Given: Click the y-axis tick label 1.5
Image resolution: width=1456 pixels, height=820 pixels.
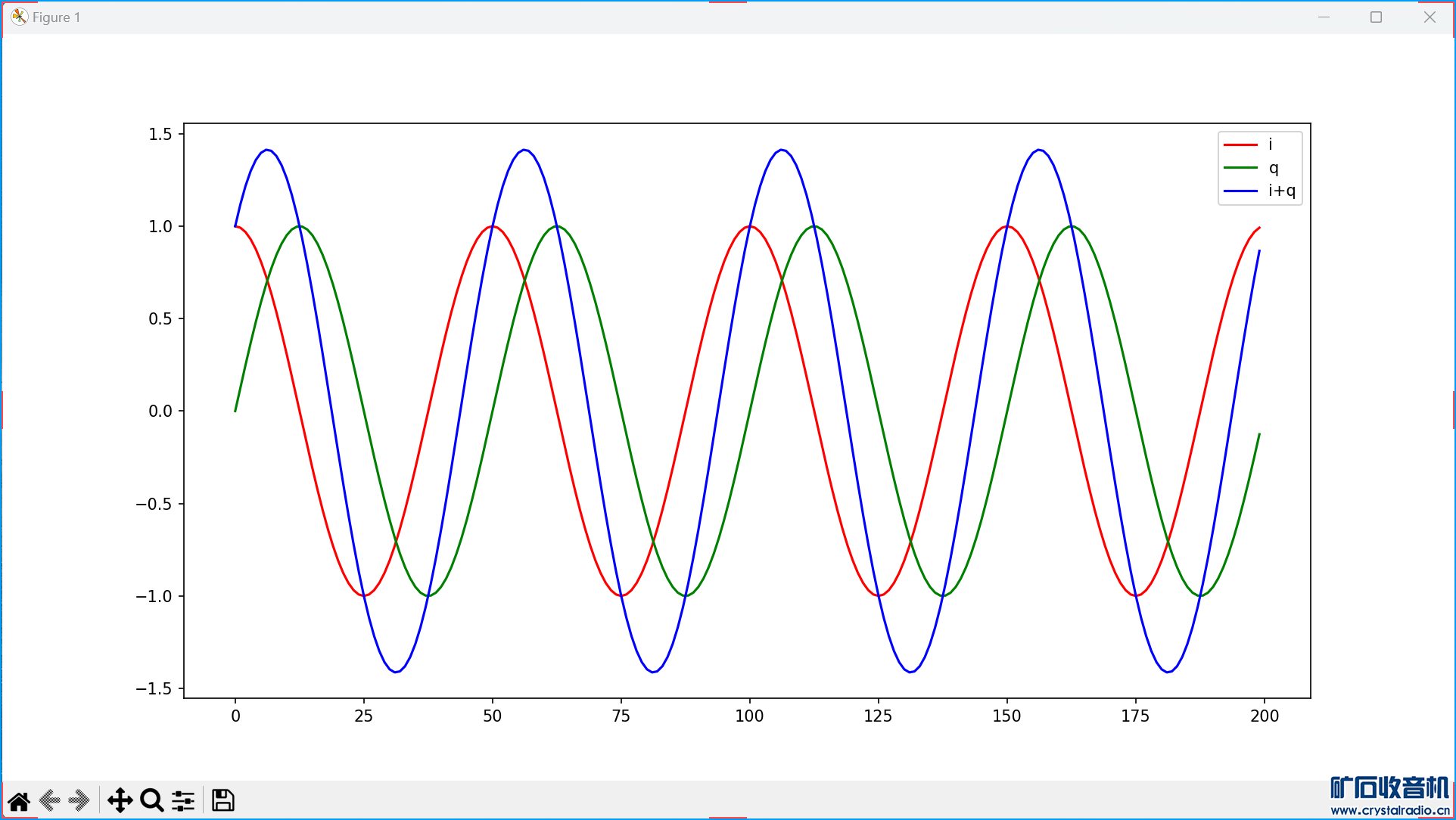Looking at the screenshot, I should click(x=160, y=134).
